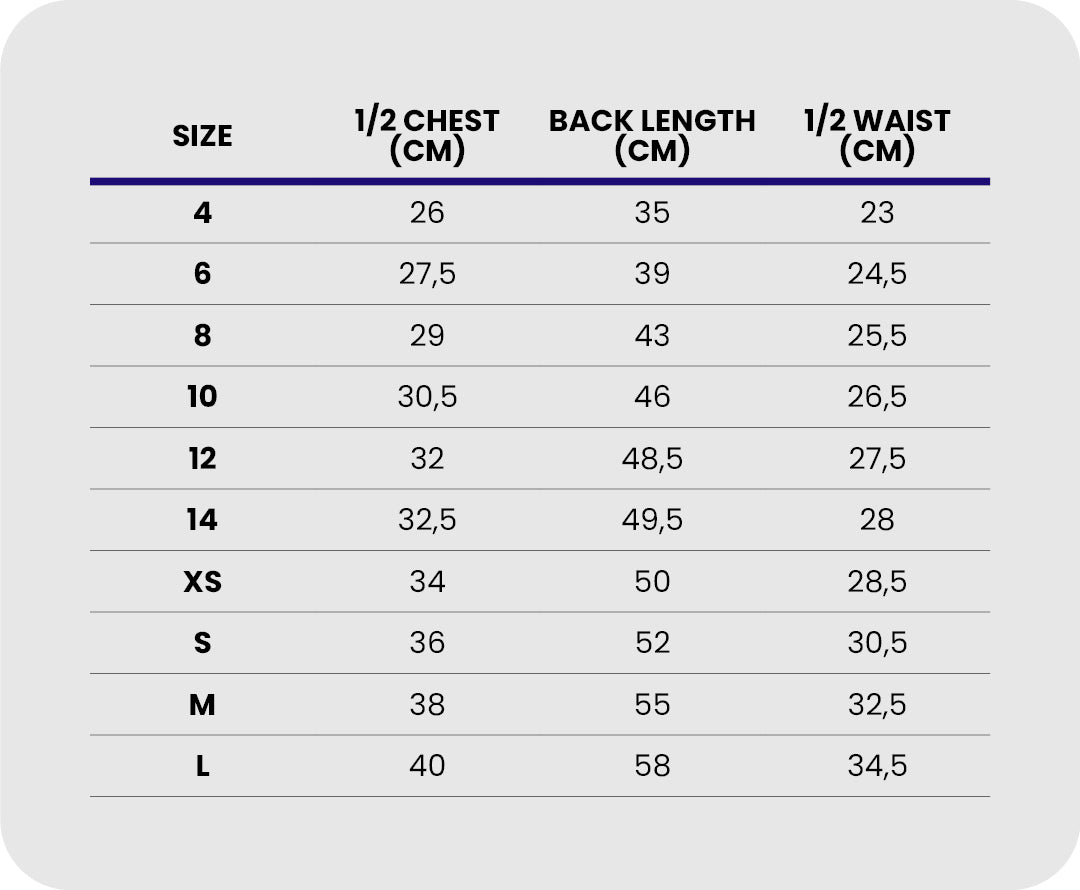Screen dimensions: 1080x890
Task: Click the 1/2 CHEST (CM) header
Action: [x=427, y=136]
